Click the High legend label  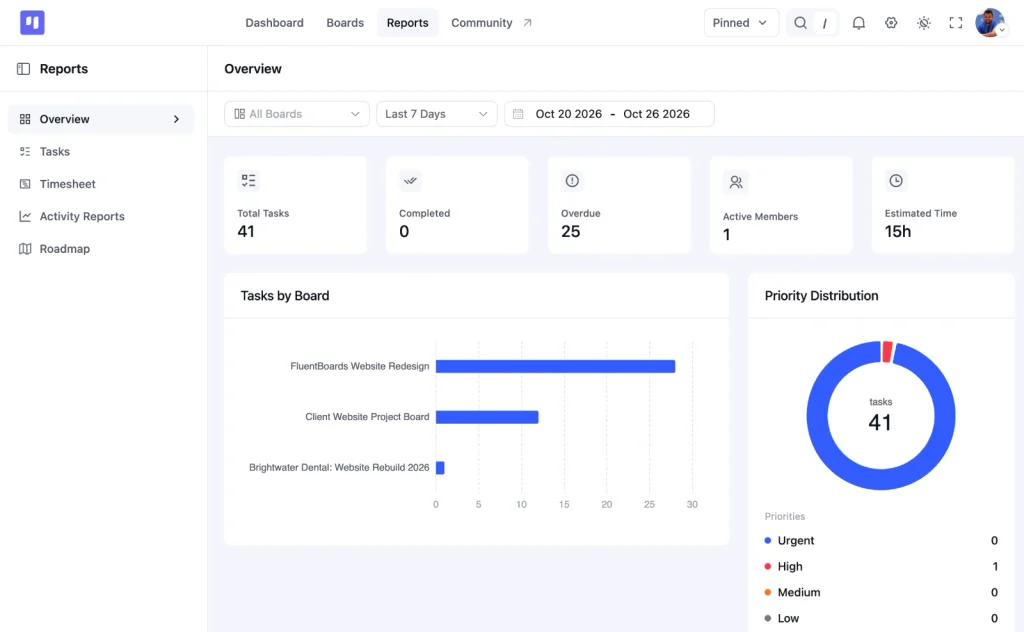pos(790,567)
